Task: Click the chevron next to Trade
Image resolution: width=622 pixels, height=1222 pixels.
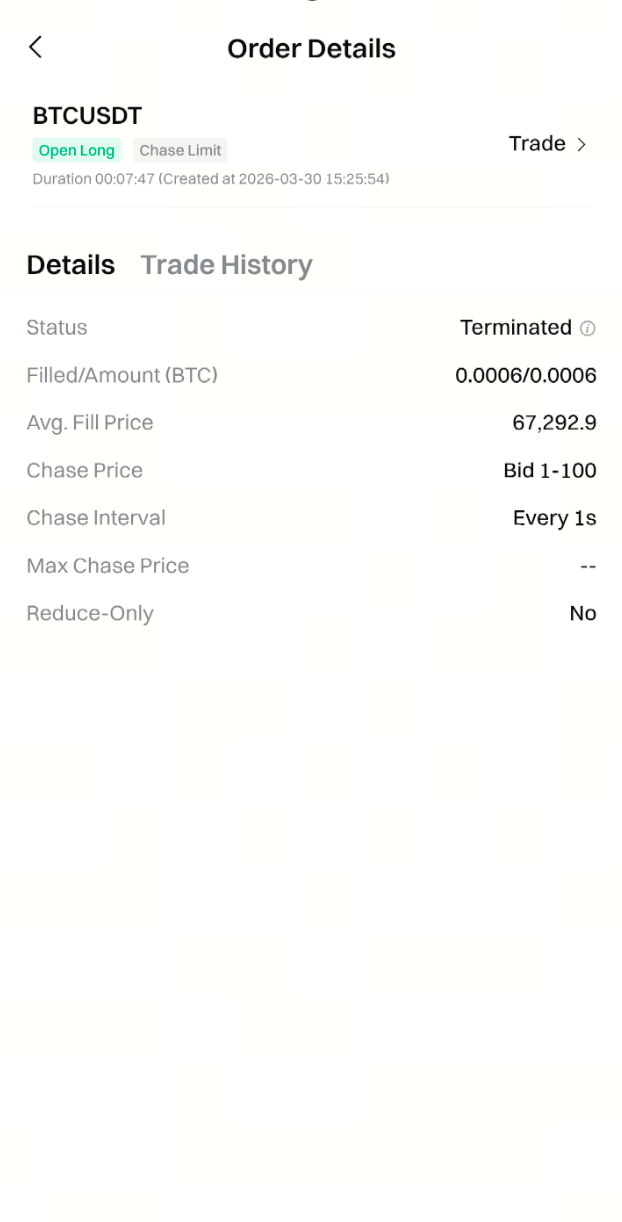Action: pos(582,145)
